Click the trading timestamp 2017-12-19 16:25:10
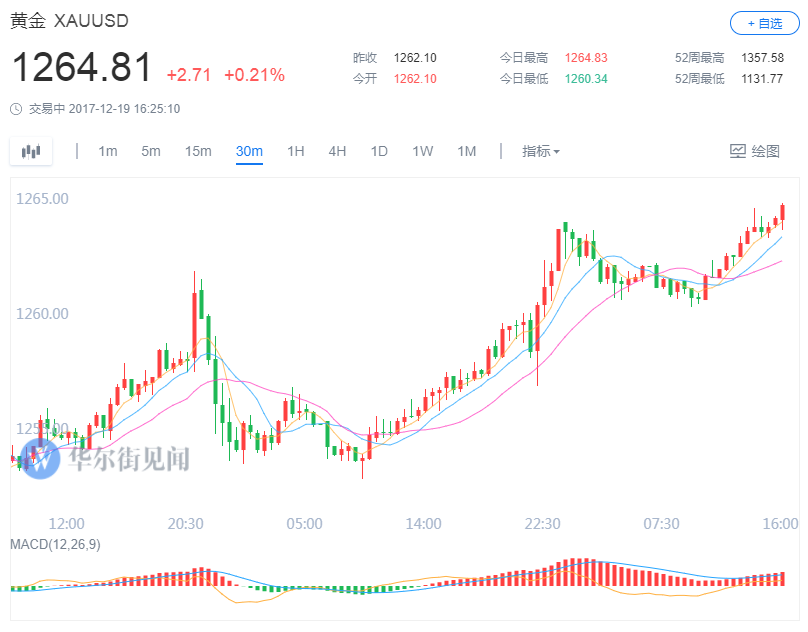The width and height of the screenshot is (808, 632). coord(124,109)
